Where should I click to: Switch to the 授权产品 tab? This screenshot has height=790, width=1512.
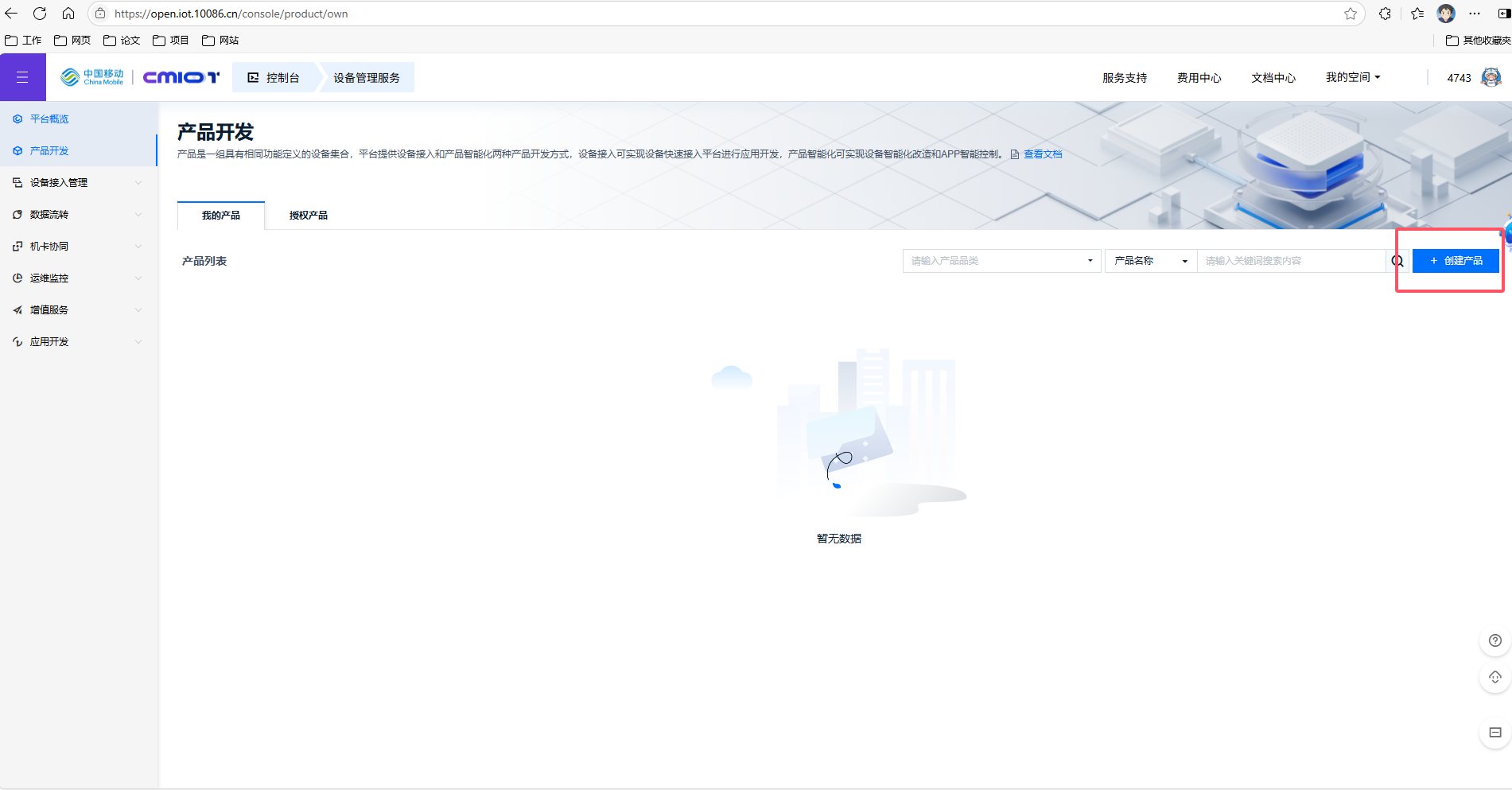coord(307,215)
